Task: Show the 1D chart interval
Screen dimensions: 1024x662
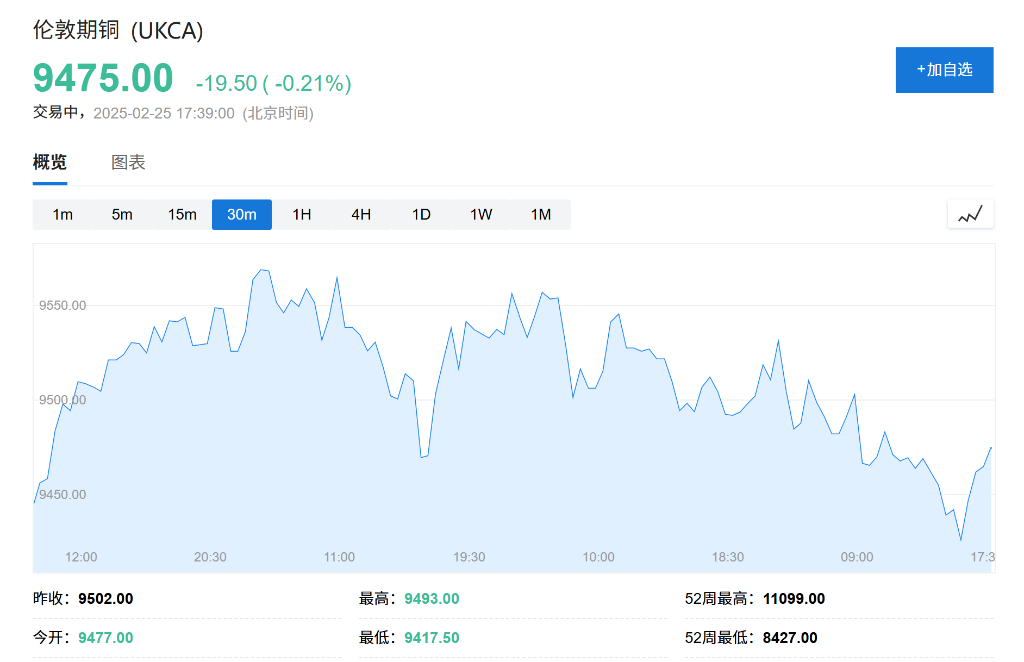Action: point(421,215)
